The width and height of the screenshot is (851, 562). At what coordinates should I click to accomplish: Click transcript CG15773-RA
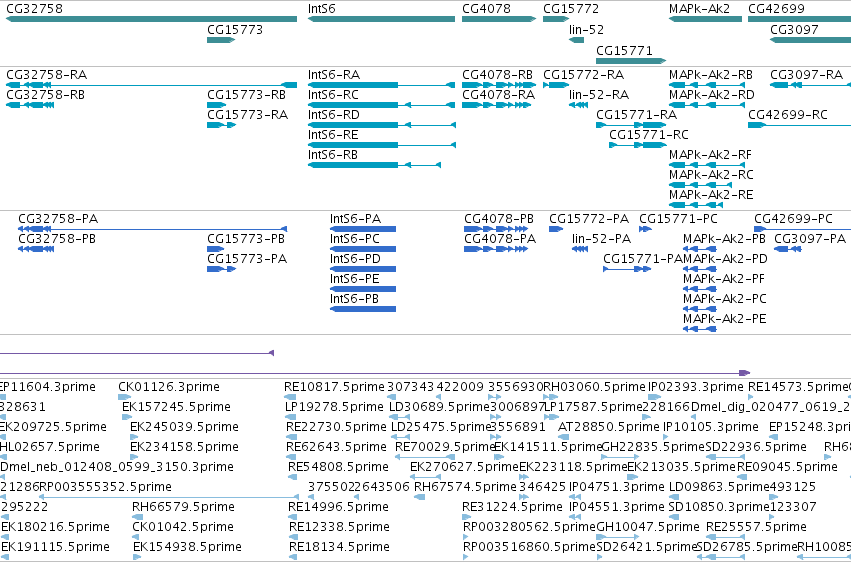point(247,114)
